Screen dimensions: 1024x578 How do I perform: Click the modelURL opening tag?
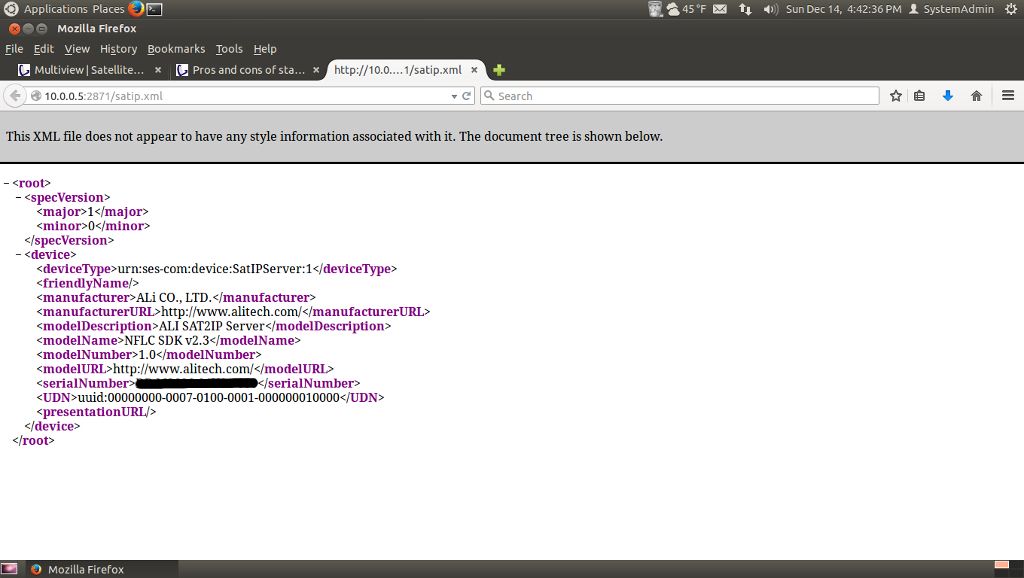(74, 369)
